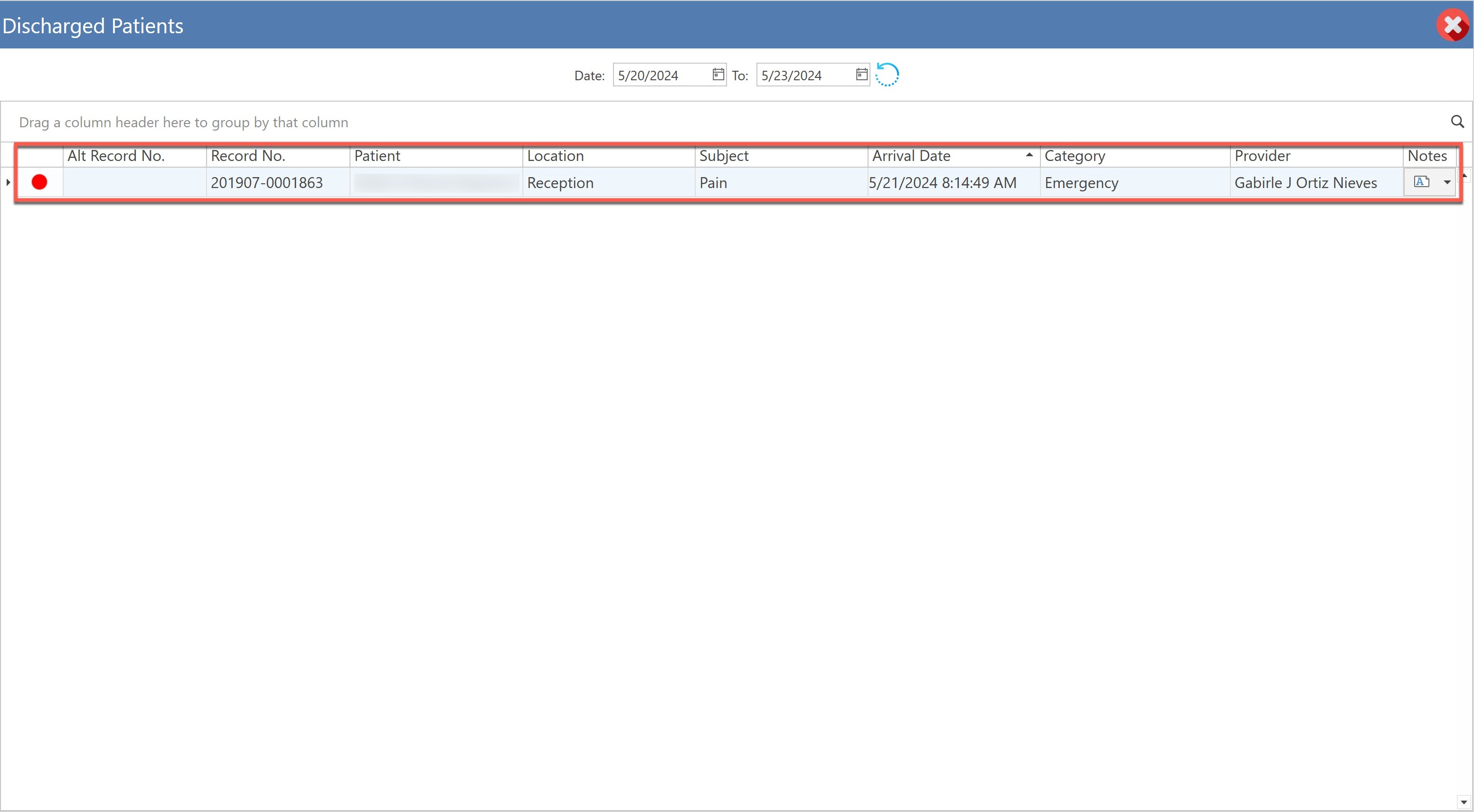Image resolution: width=1474 pixels, height=812 pixels.
Task: Close the Discharged Patients window
Action: pos(1452,25)
